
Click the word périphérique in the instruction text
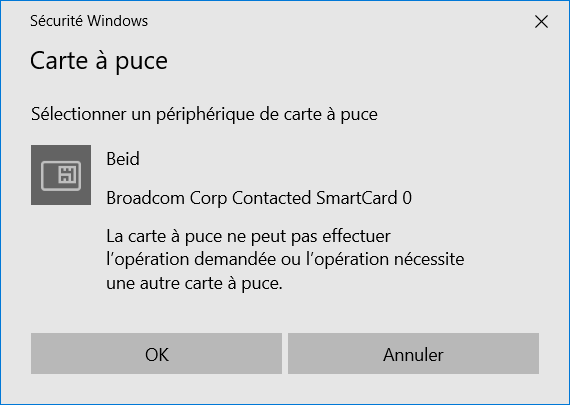[x=205, y=115]
